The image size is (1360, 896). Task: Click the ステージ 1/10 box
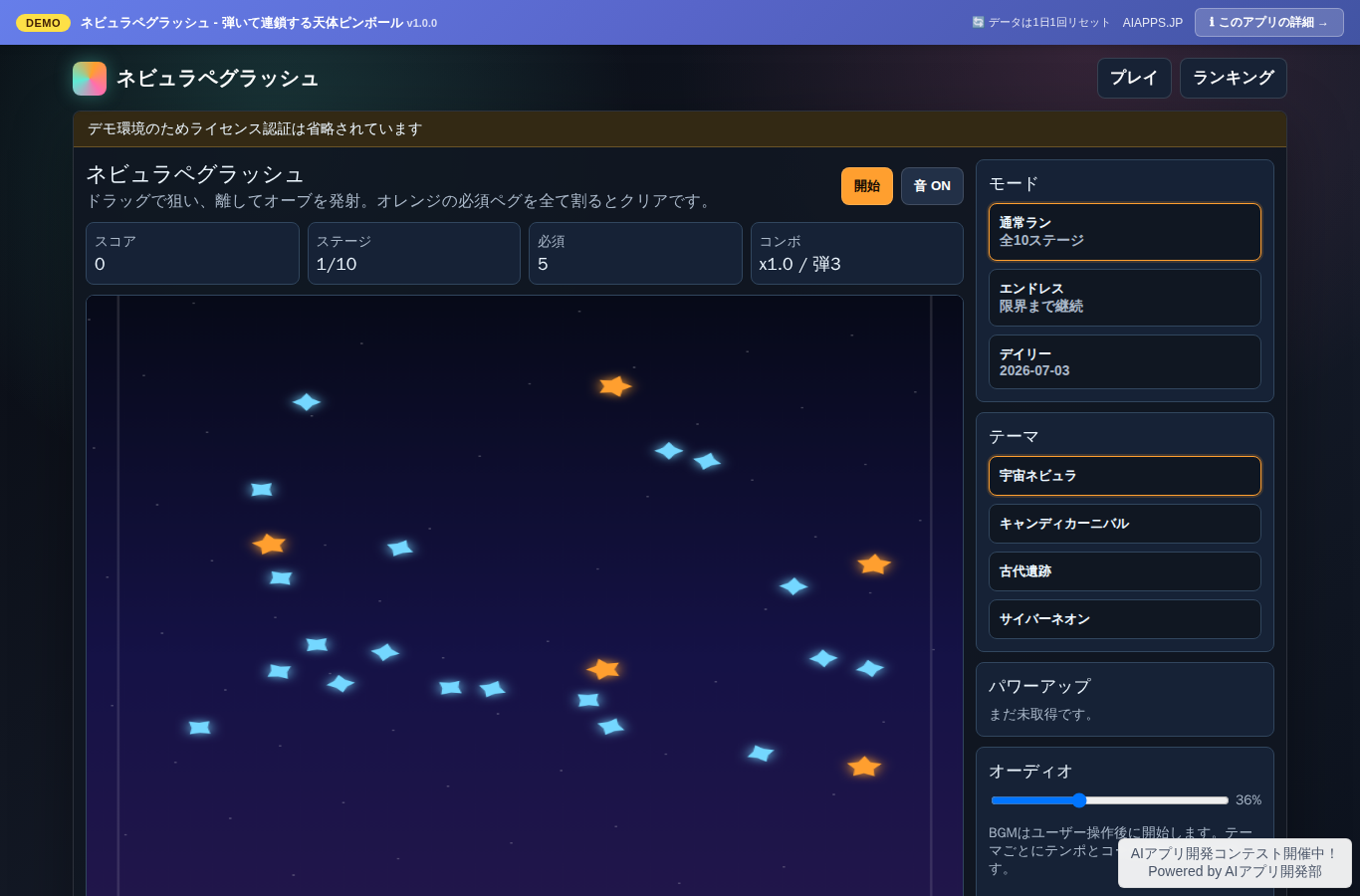point(414,253)
